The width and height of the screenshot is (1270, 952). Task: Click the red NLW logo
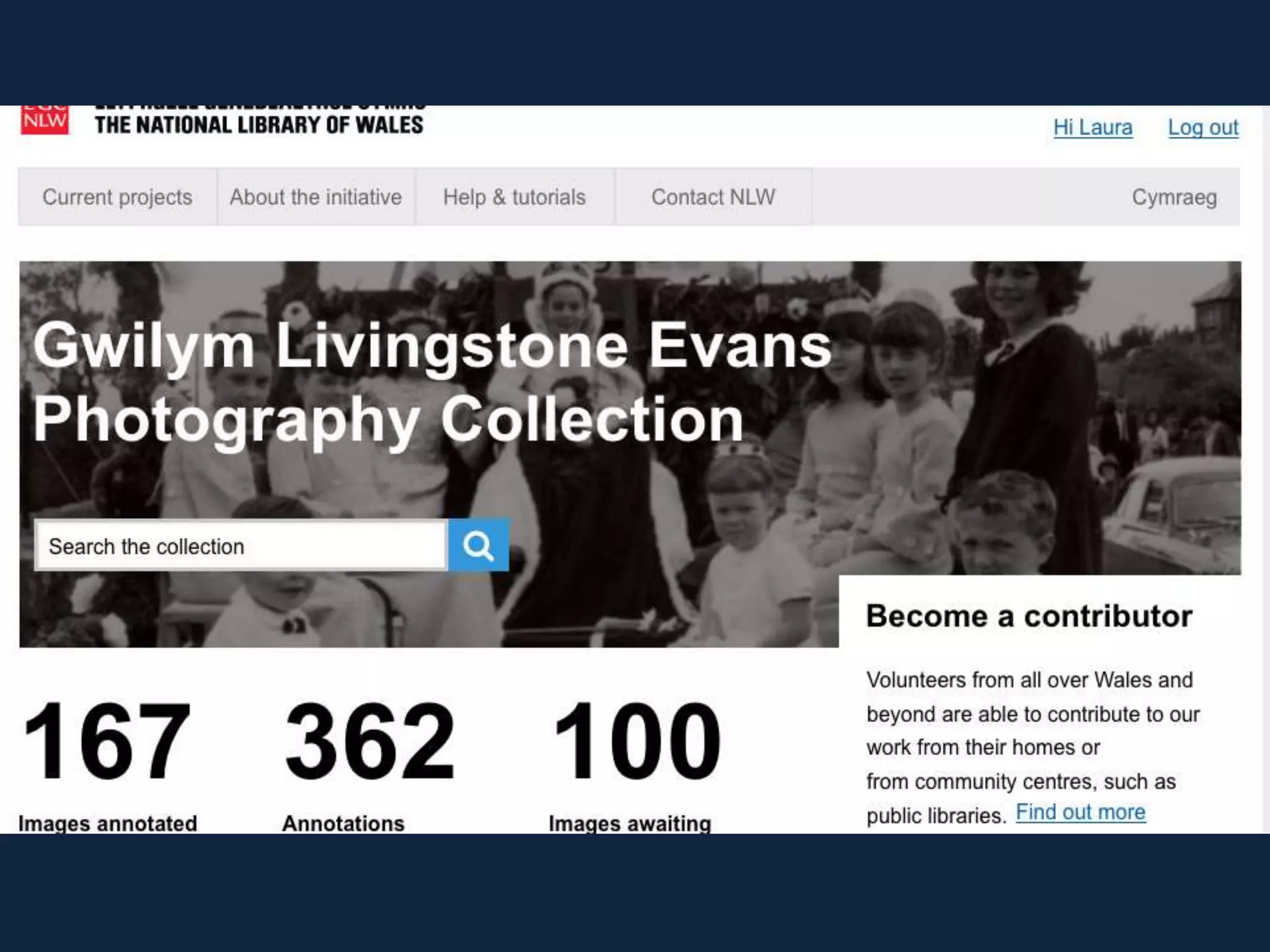point(45,120)
